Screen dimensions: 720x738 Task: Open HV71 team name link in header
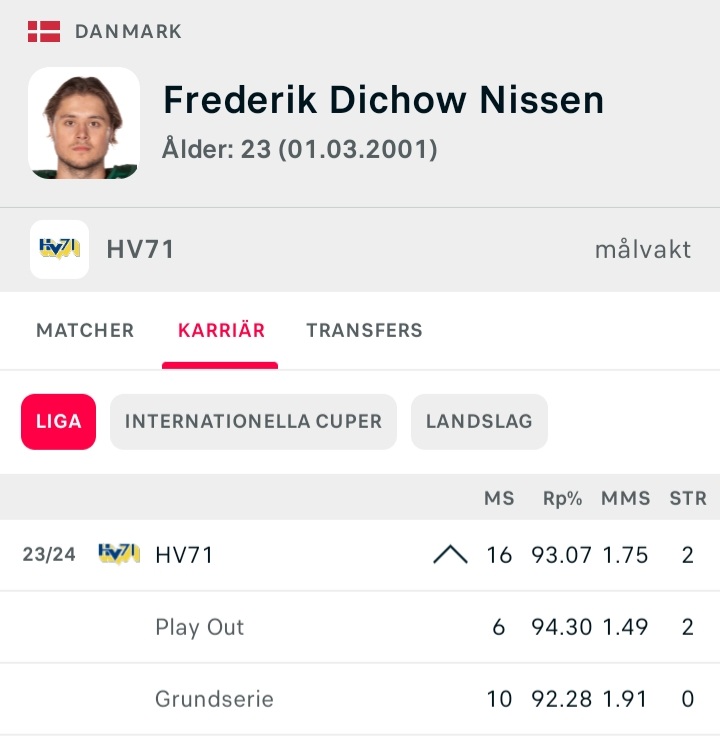140,249
